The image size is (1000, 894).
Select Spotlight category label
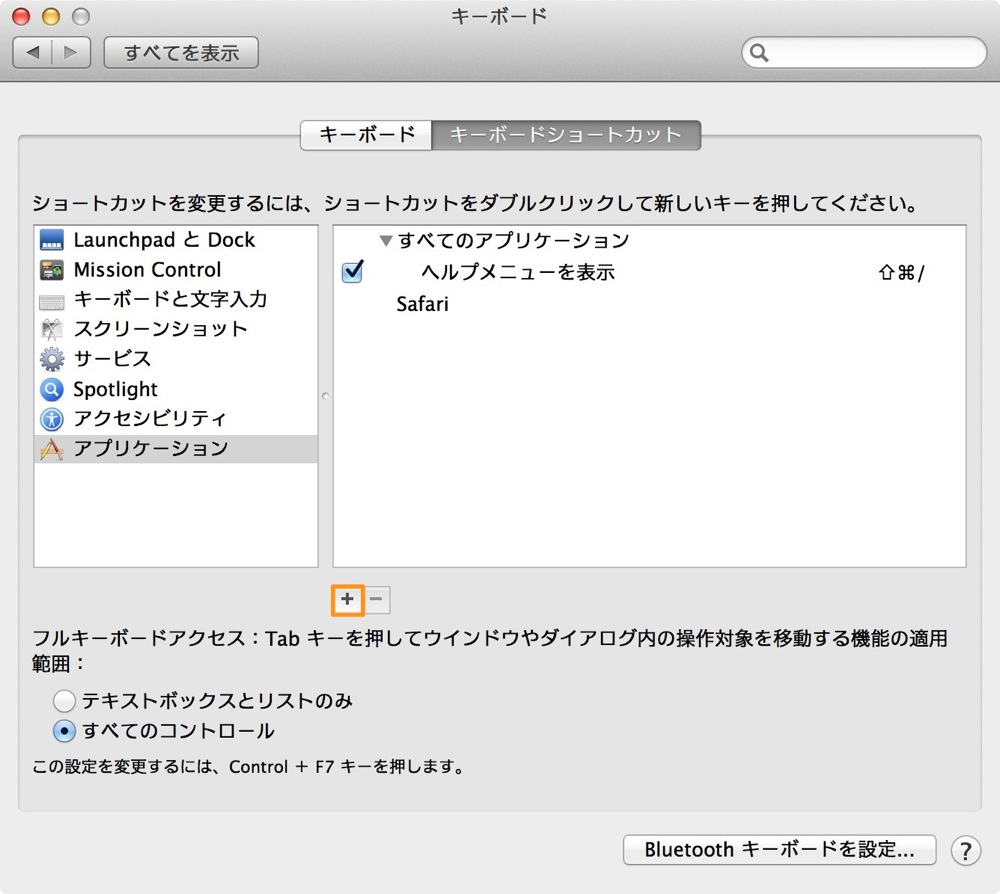(x=115, y=389)
